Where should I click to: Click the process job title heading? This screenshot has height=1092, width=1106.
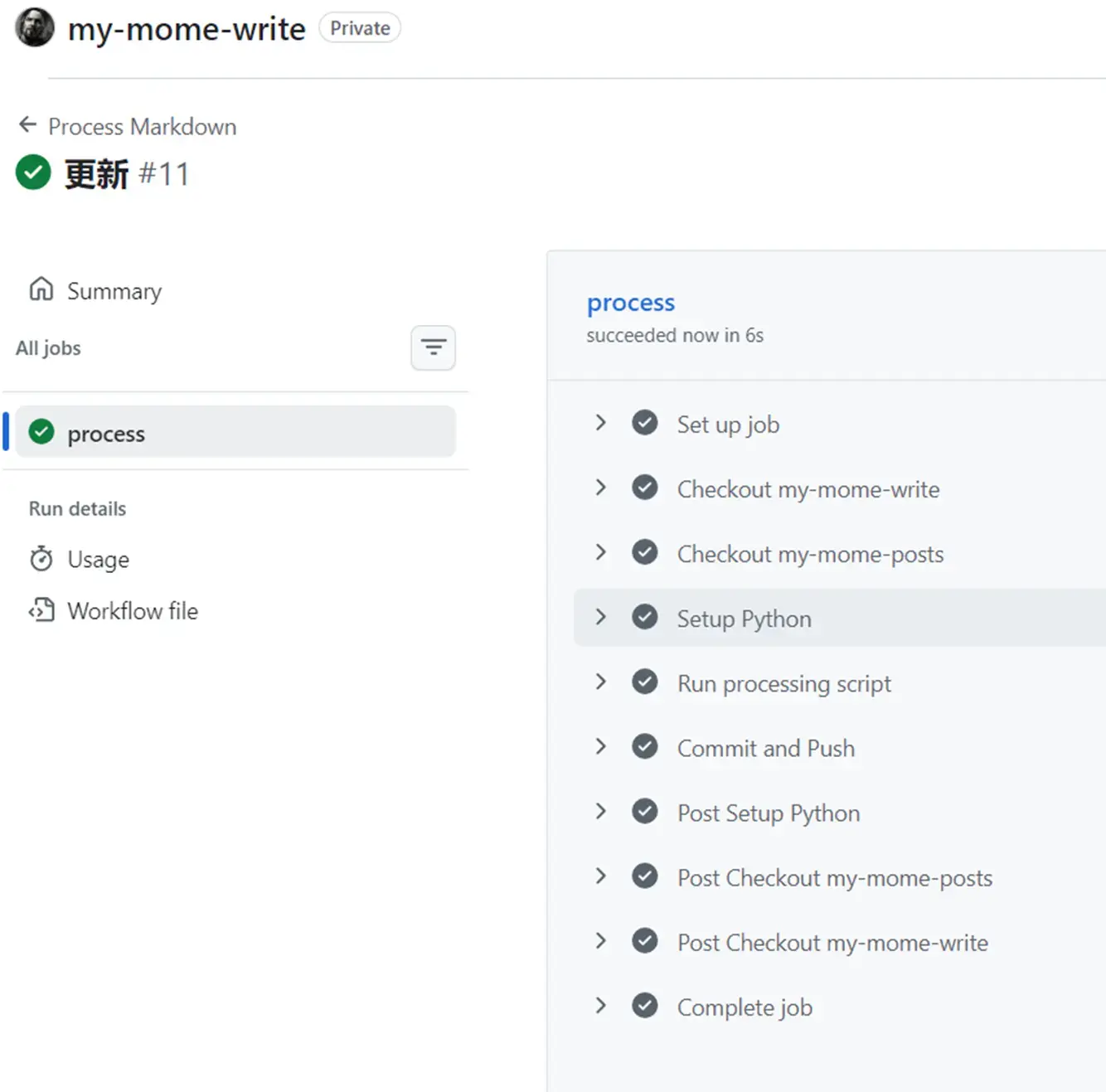pos(630,303)
